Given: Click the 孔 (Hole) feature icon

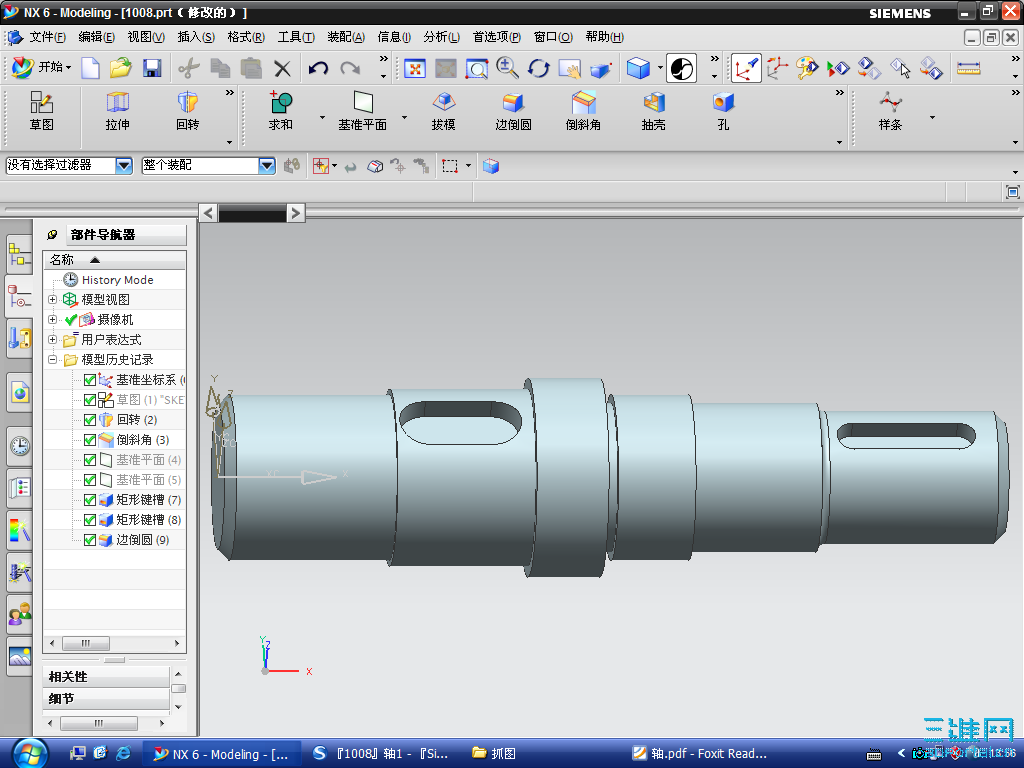Looking at the screenshot, I should (x=723, y=104).
